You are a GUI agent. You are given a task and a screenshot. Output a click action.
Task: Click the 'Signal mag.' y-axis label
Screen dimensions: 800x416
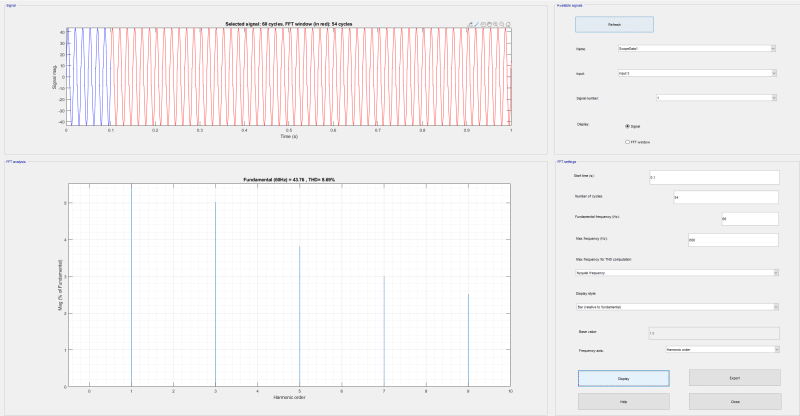tap(54, 77)
